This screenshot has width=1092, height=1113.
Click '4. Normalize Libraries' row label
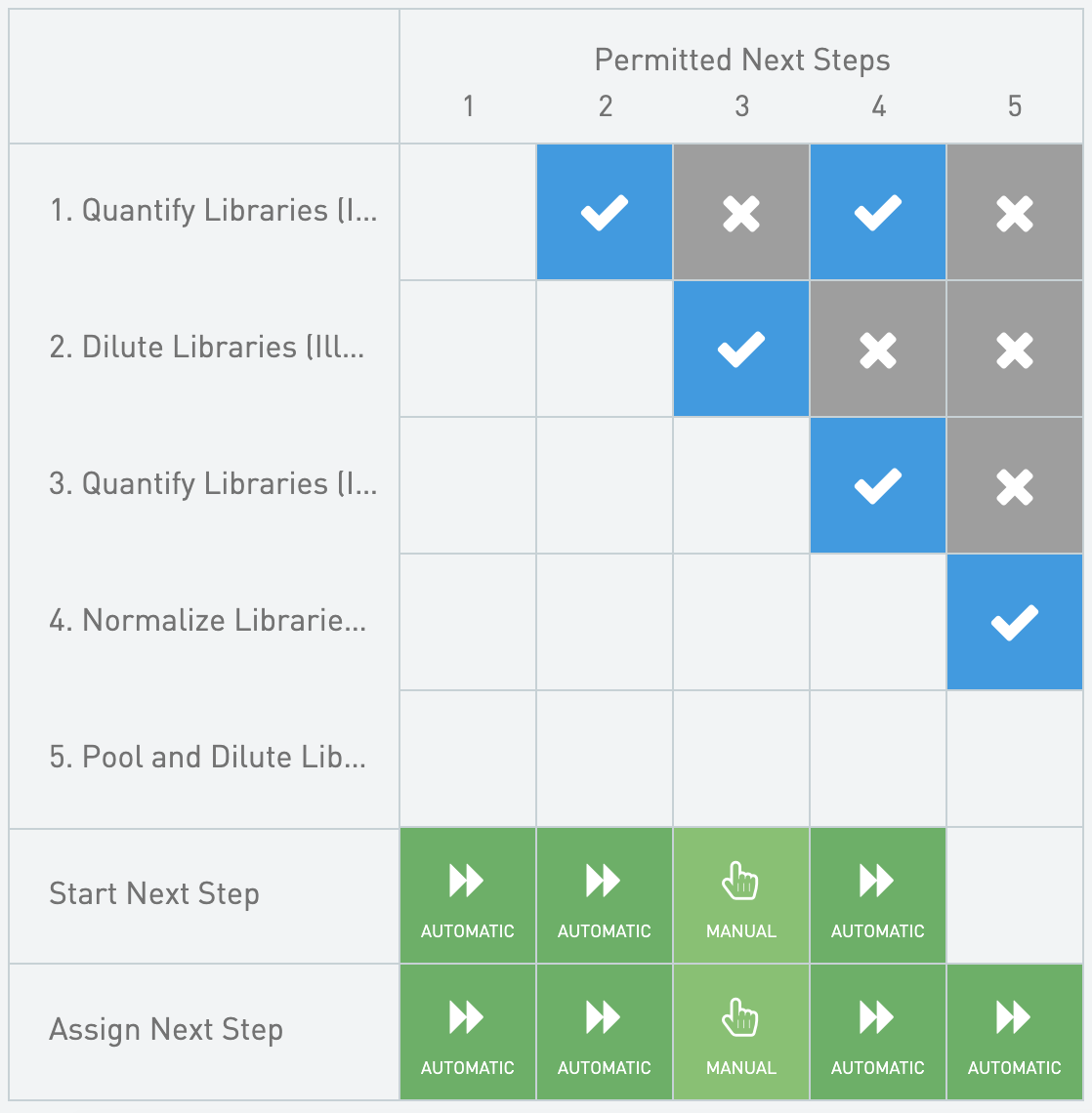click(x=208, y=621)
